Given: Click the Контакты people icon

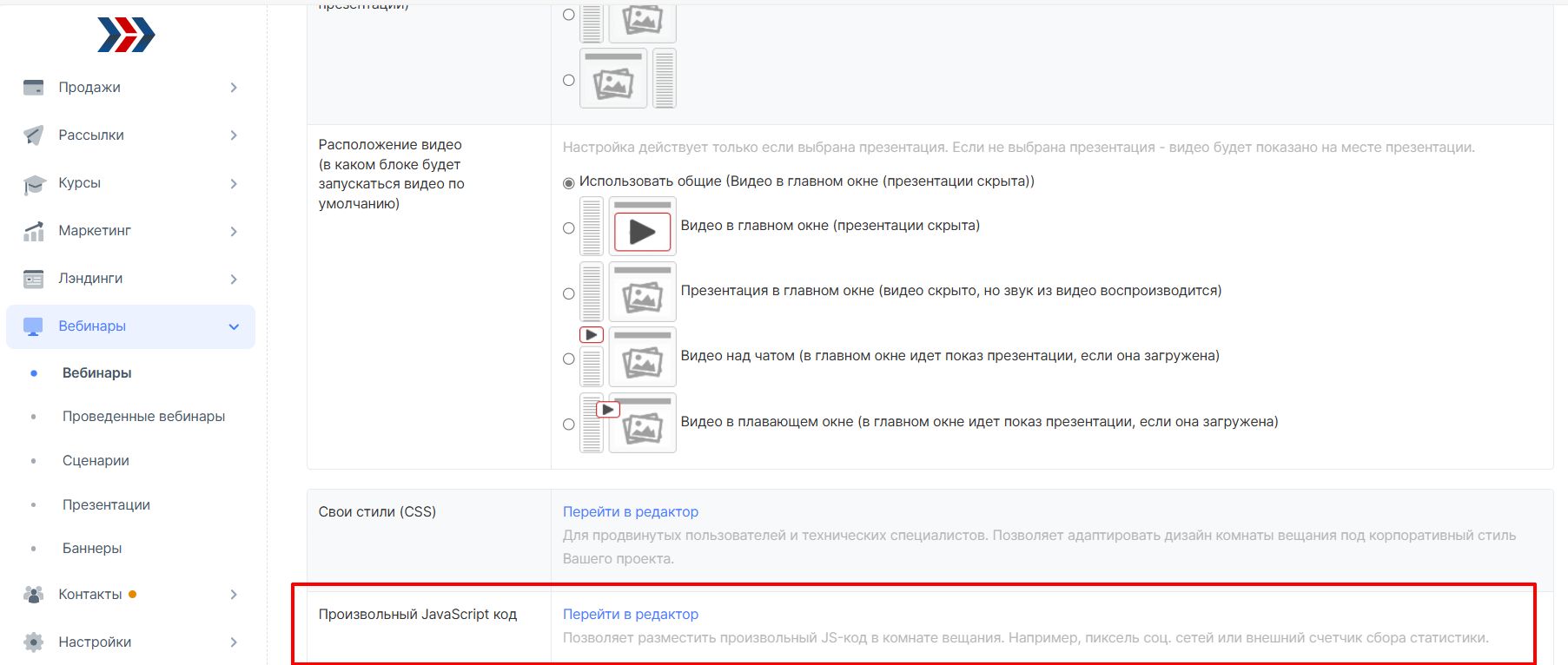Looking at the screenshot, I should coord(33,595).
